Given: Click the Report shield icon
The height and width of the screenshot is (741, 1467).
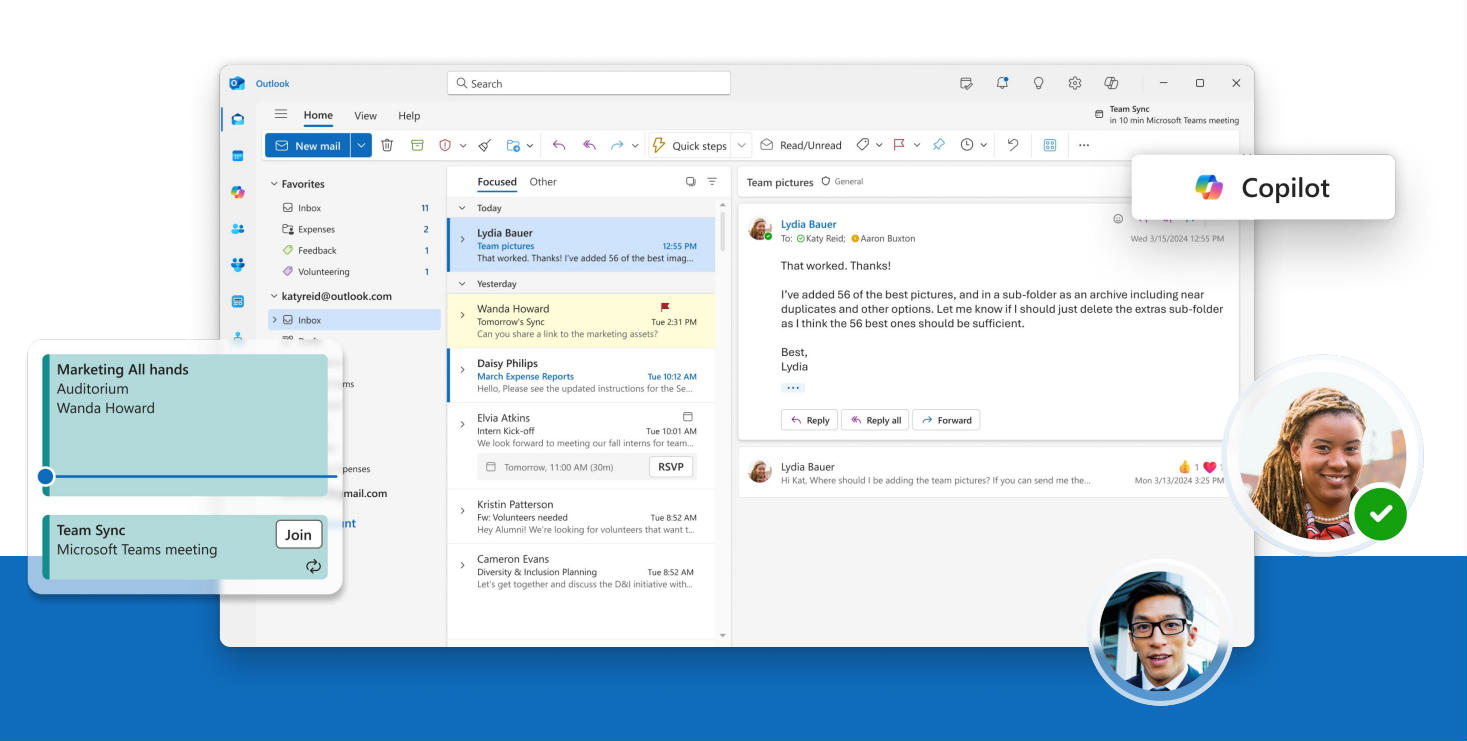Looking at the screenshot, I should [x=446, y=145].
